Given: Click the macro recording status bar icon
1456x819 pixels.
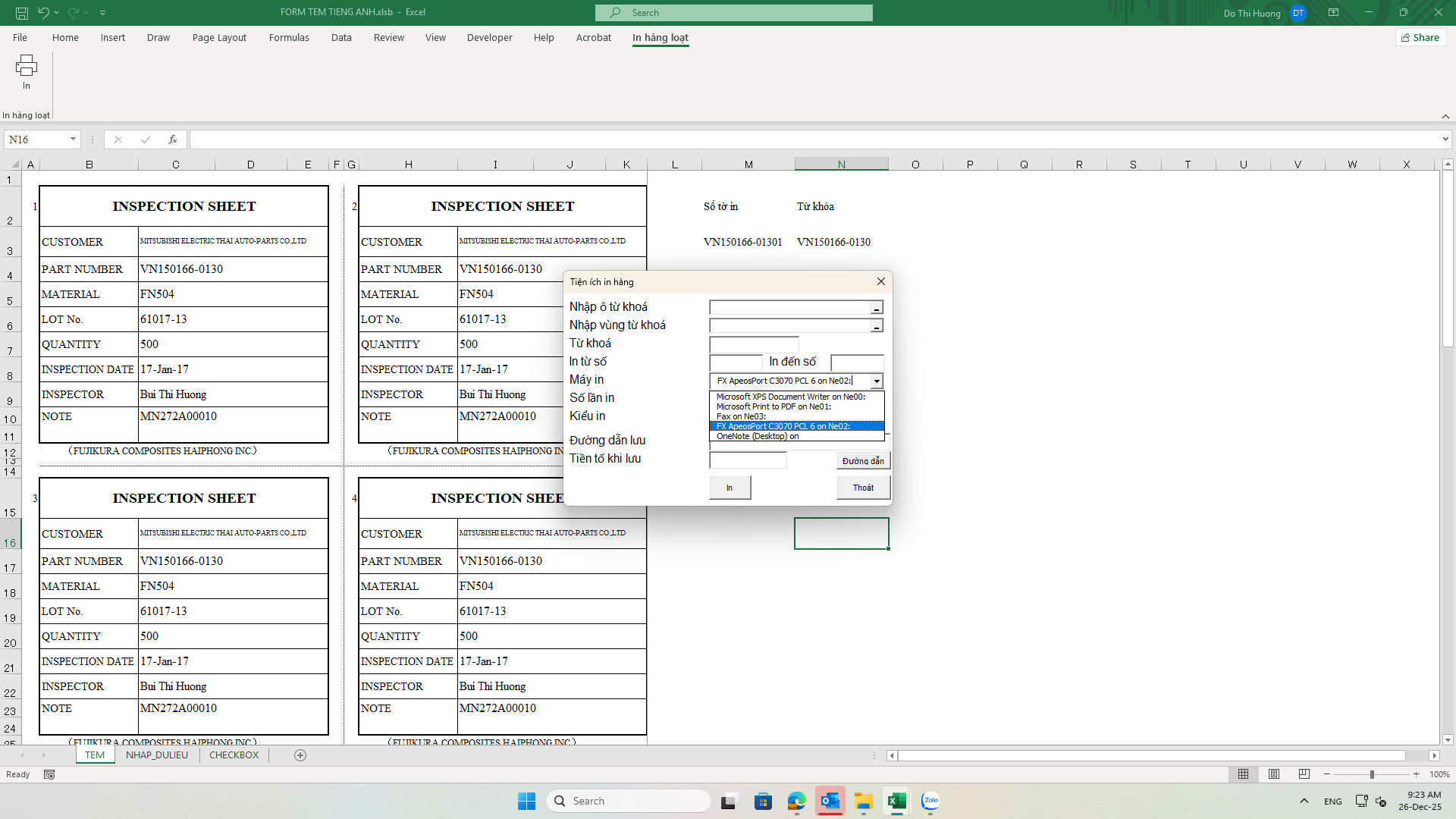Looking at the screenshot, I should click(x=49, y=774).
